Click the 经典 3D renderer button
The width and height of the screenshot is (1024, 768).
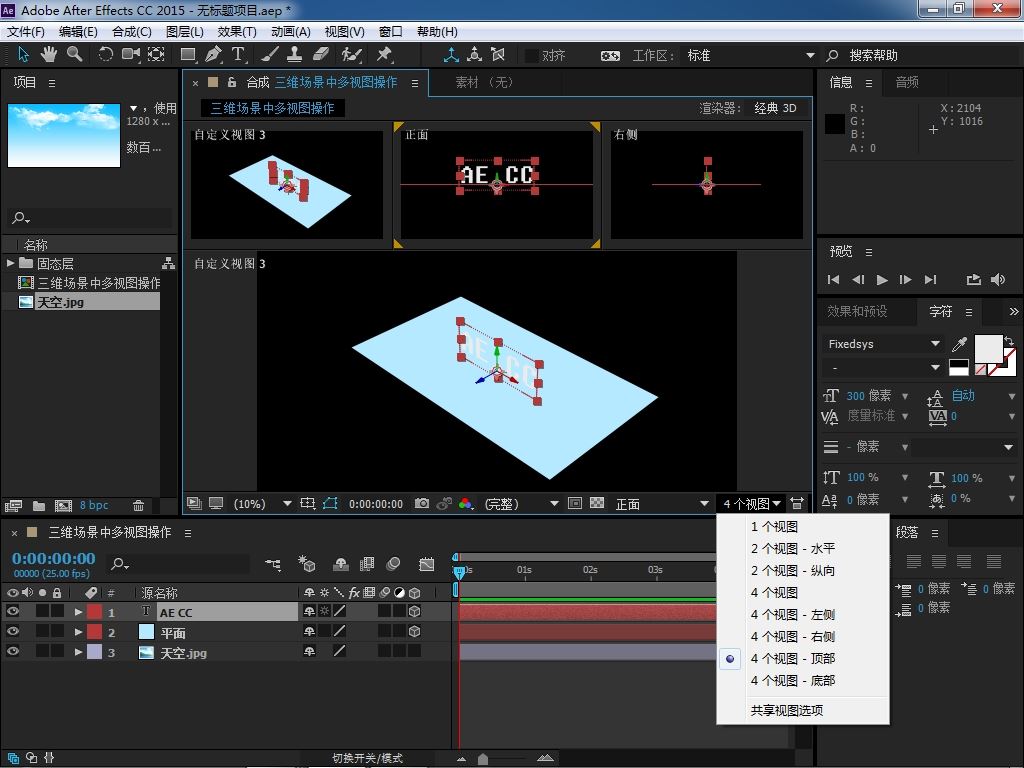pos(775,108)
